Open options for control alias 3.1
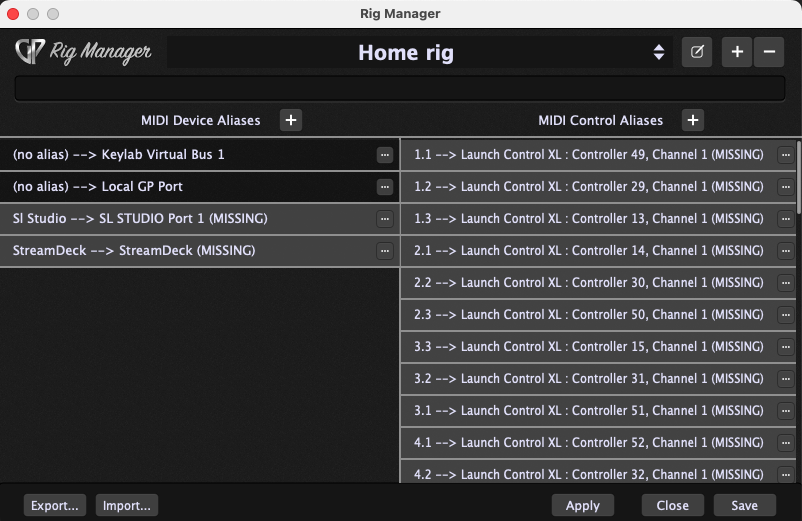 click(x=786, y=411)
